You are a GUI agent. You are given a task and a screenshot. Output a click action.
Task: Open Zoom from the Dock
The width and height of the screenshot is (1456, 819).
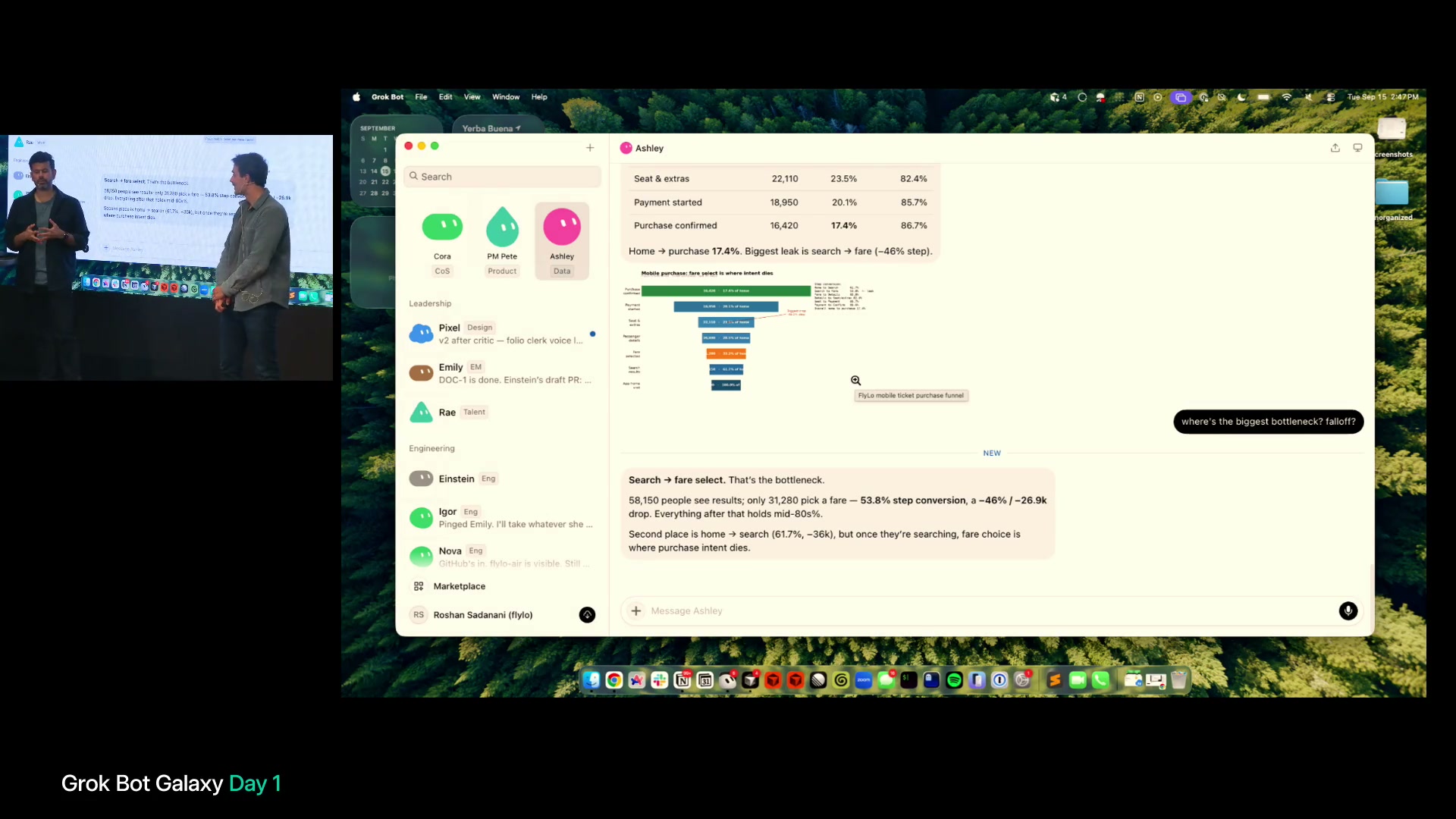coord(864,680)
